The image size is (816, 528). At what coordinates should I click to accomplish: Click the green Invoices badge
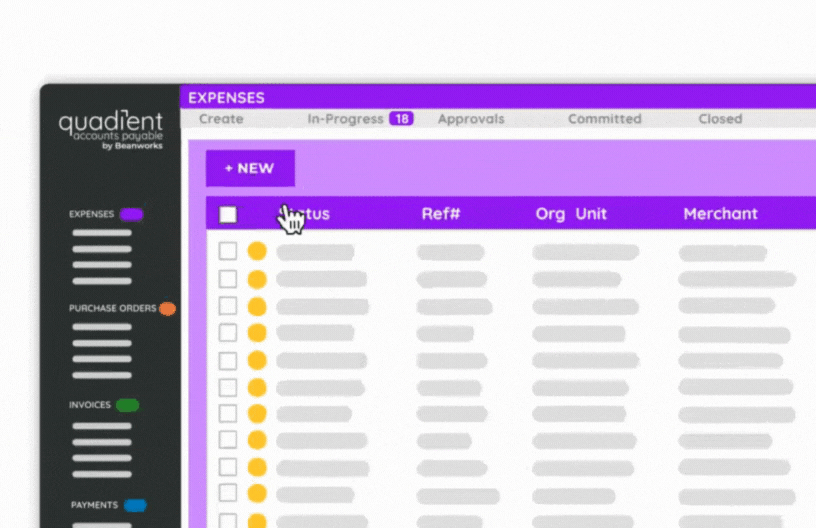[127, 405]
